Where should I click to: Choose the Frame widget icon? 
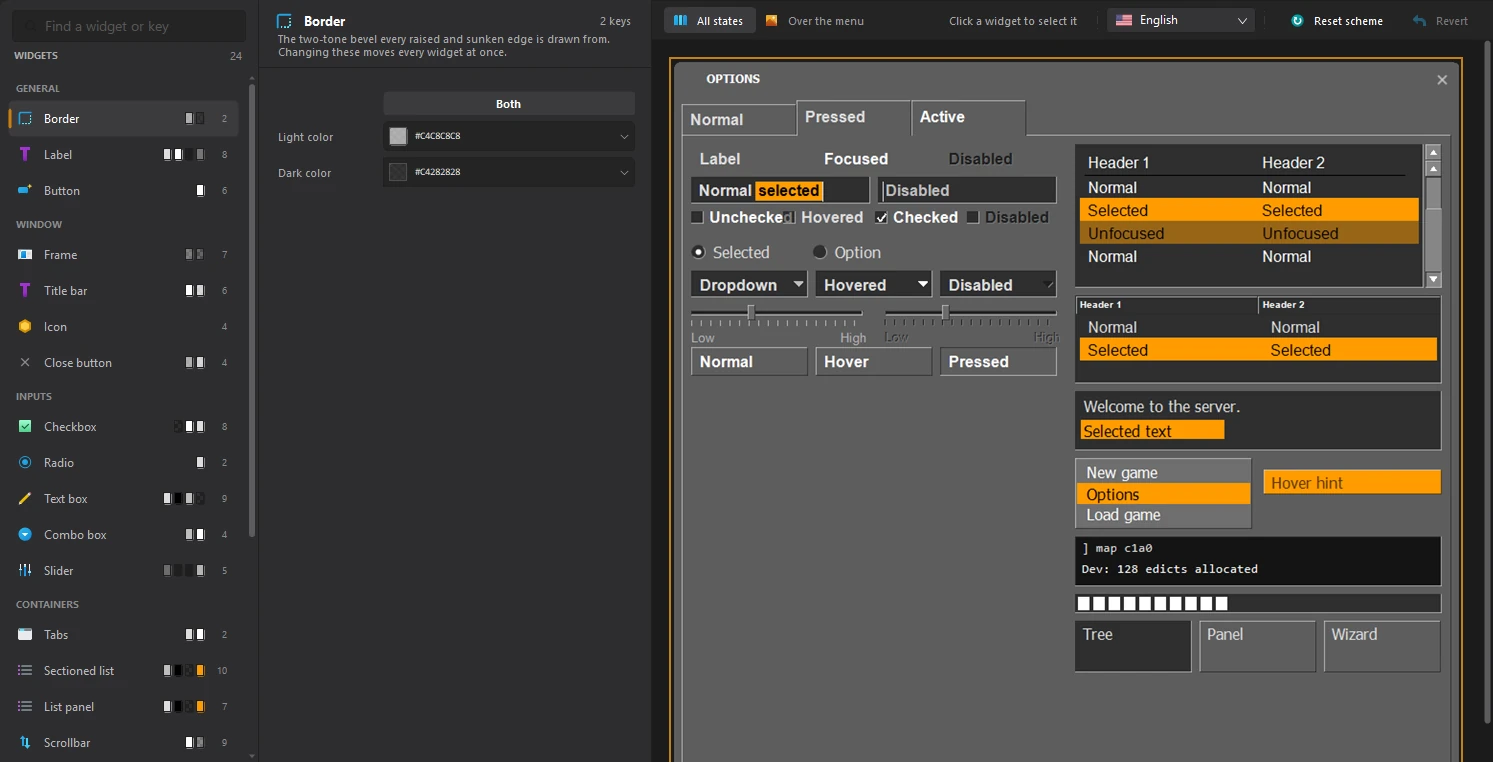click(x=25, y=254)
